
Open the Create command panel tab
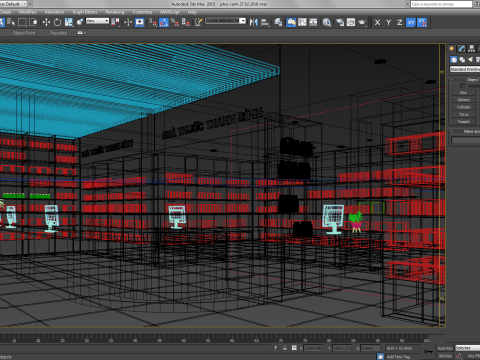tap(452, 49)
